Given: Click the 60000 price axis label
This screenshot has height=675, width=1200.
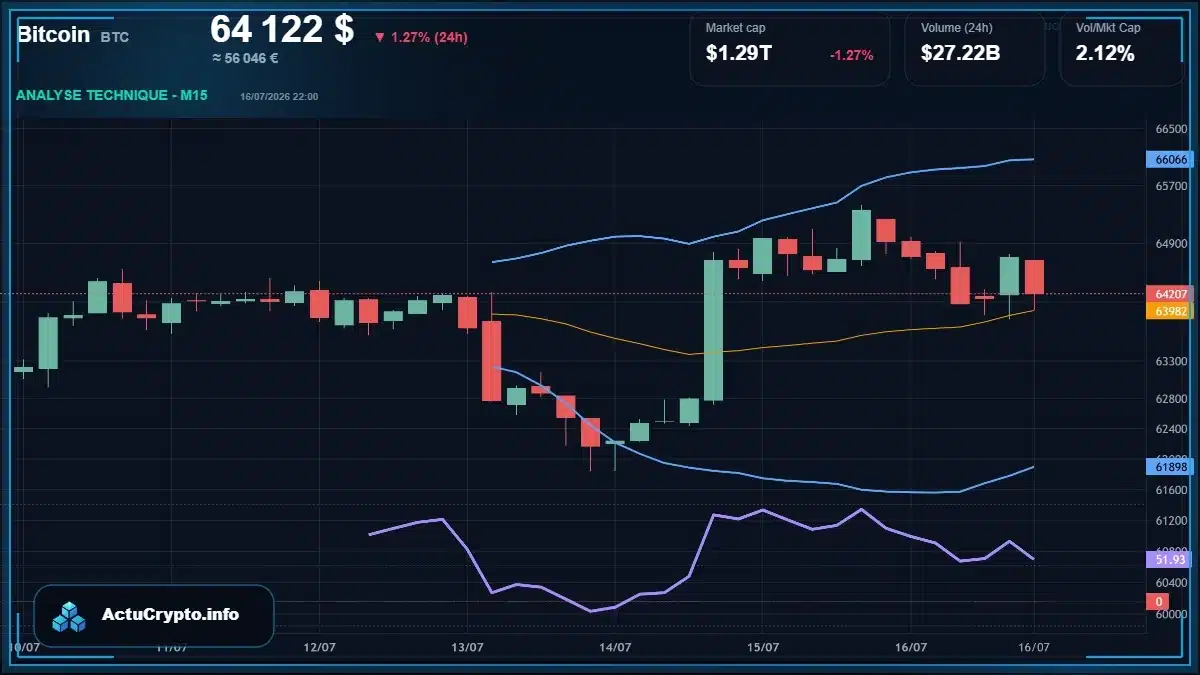Looking at the screenshot, I should [x=1171, y=614].
